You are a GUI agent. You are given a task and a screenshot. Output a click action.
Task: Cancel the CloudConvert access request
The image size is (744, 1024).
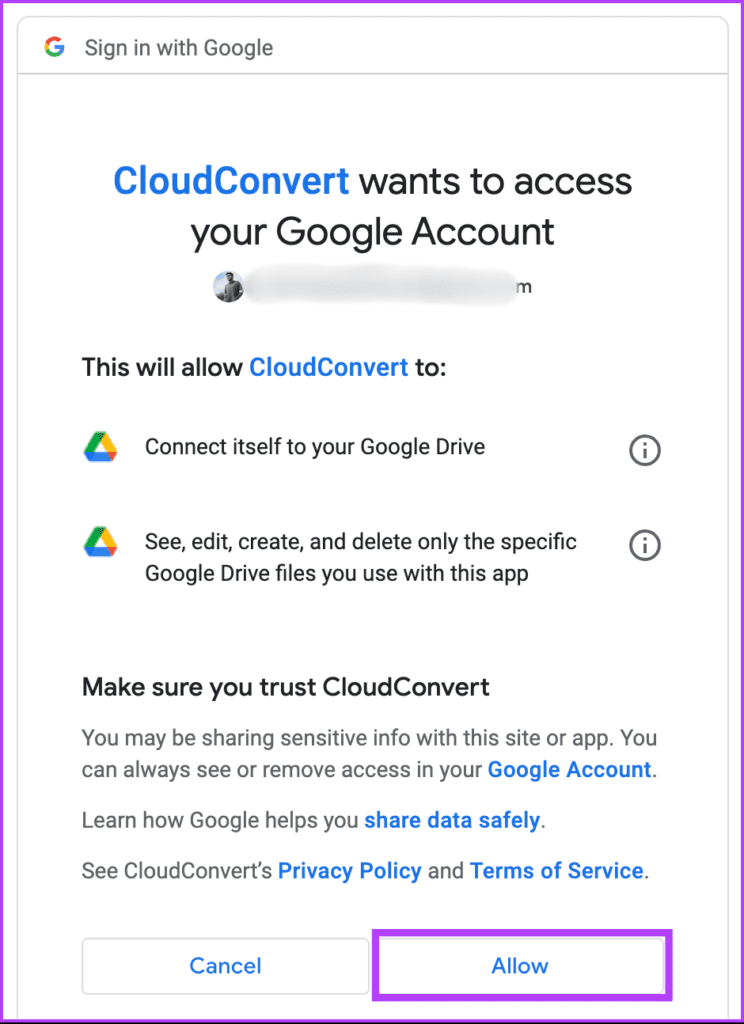[x=225, y=966]
